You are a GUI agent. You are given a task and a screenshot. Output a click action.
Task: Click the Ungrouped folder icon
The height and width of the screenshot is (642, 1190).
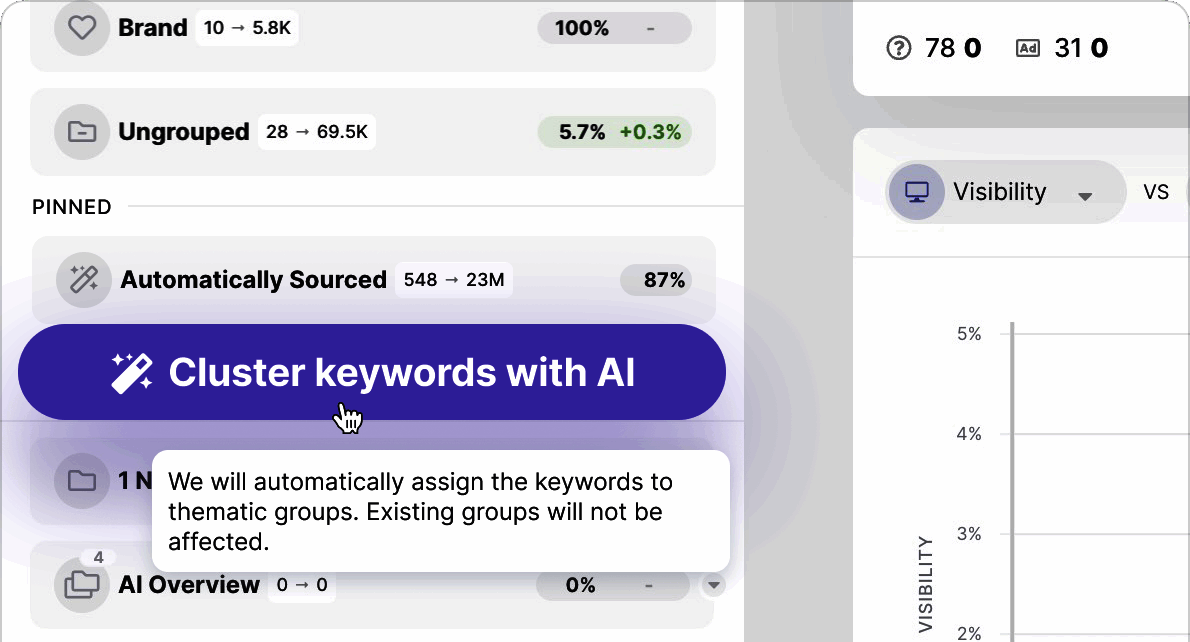pos(81,132)
